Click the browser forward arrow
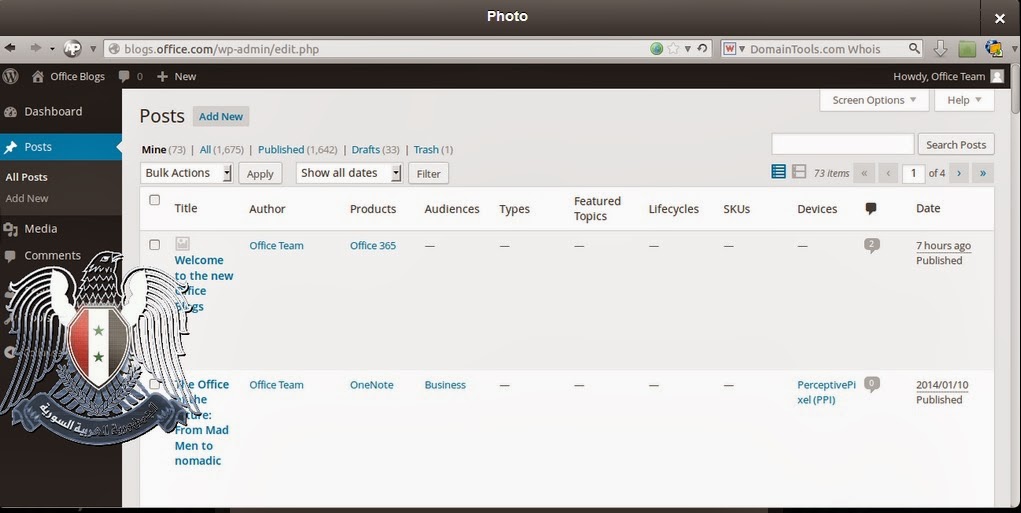1021x513 pixels. click(x=35, y=48)
